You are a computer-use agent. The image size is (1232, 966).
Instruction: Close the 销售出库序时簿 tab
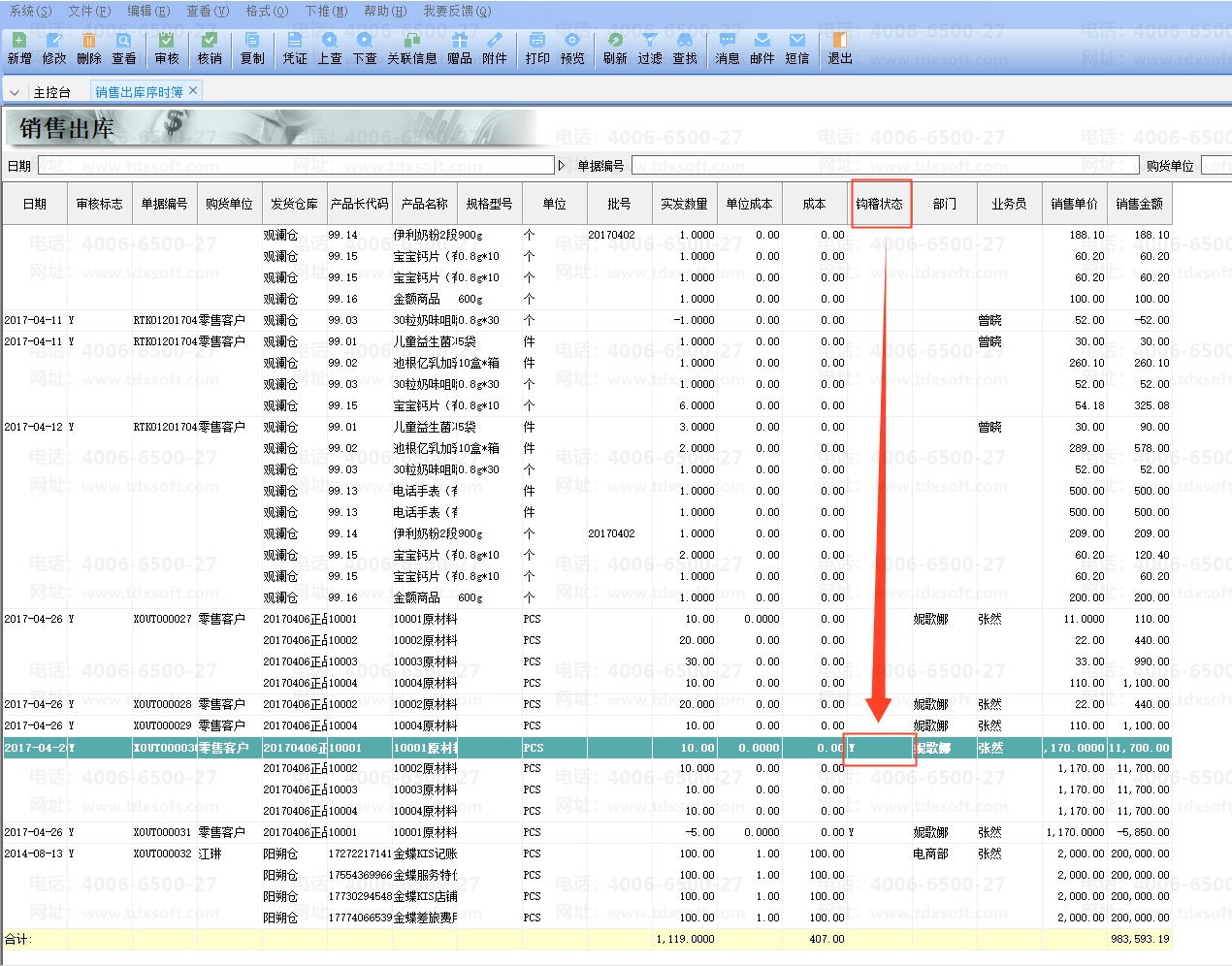[x=193, y=90]
